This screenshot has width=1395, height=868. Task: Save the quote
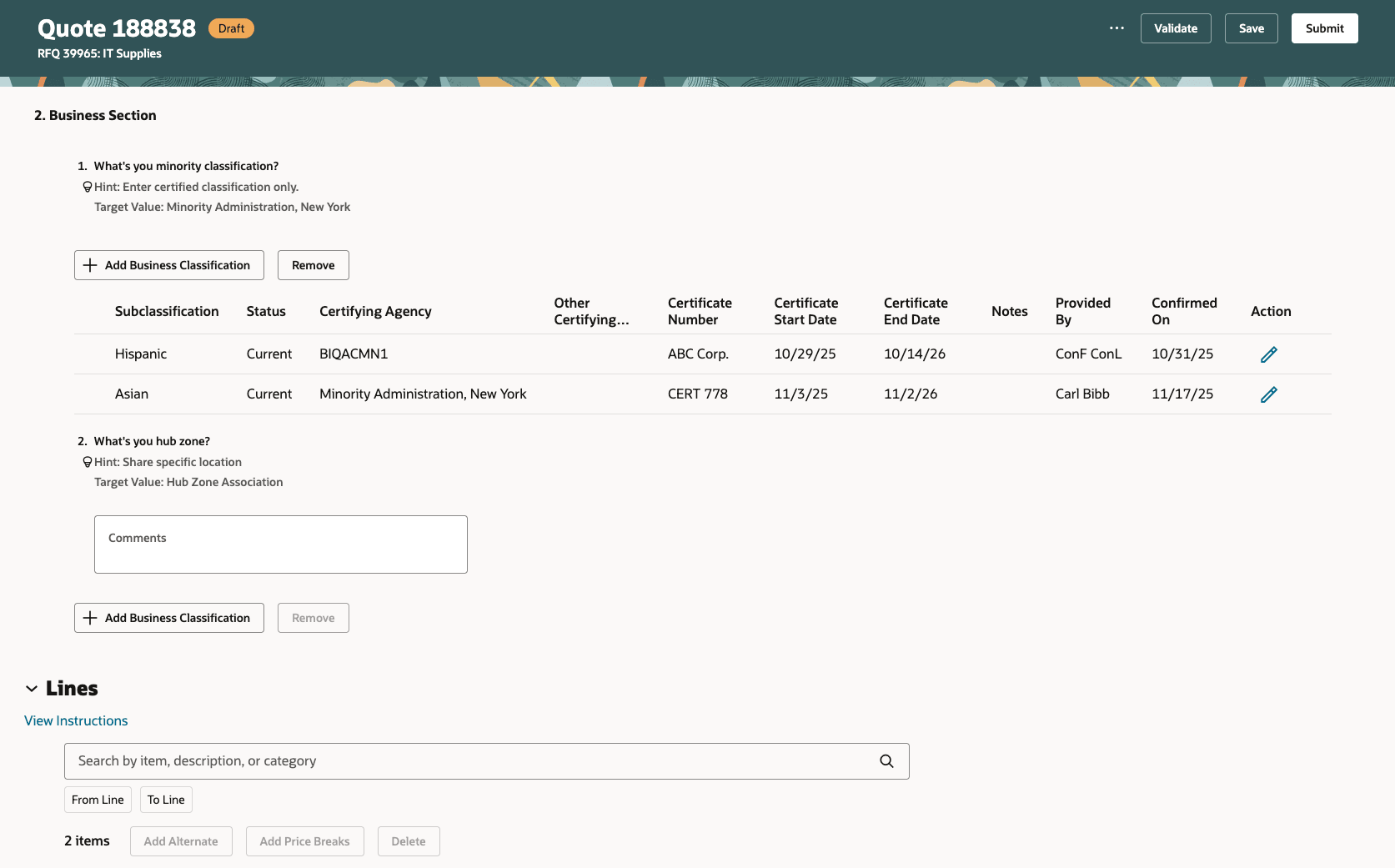click(1251, 28)
